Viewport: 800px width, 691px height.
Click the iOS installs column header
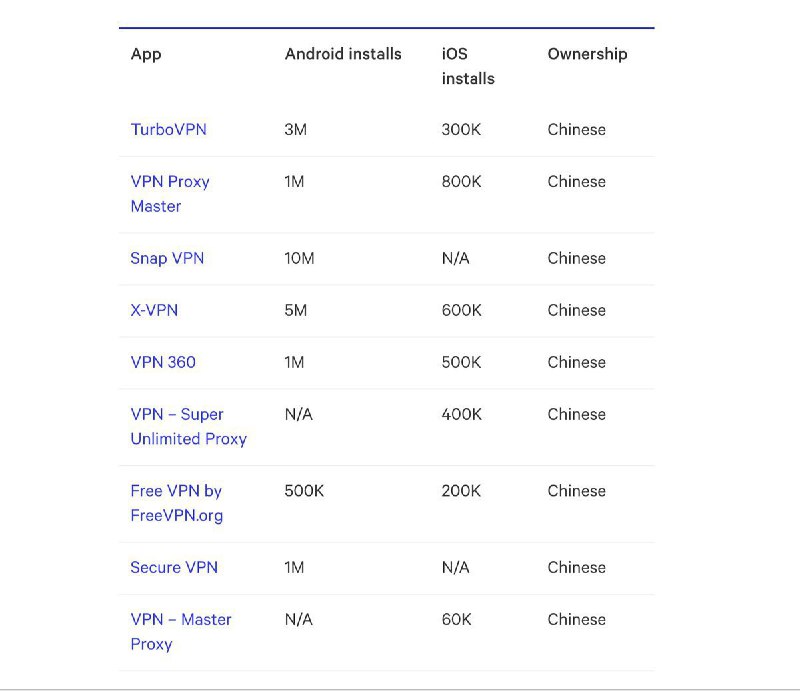[467, 66]
